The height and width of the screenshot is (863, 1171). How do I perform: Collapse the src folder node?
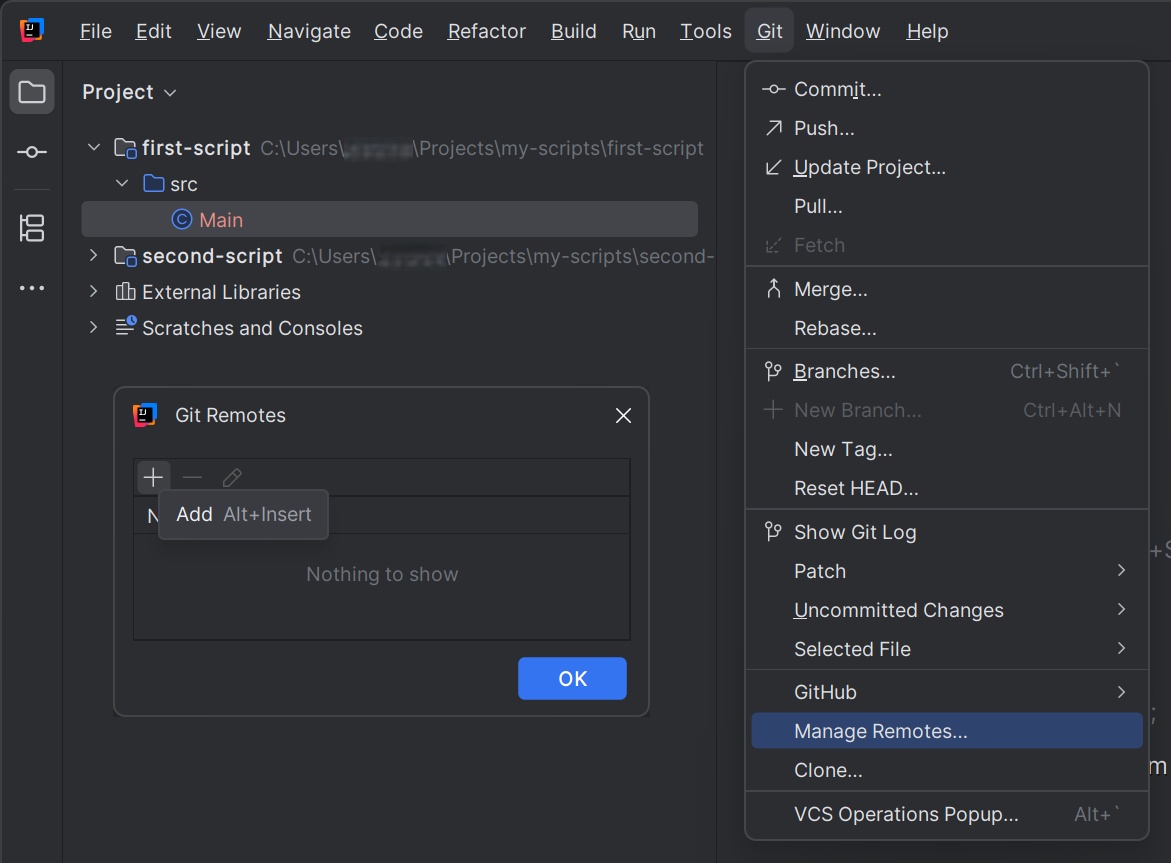pyautogui.click(x=122, y=183)
